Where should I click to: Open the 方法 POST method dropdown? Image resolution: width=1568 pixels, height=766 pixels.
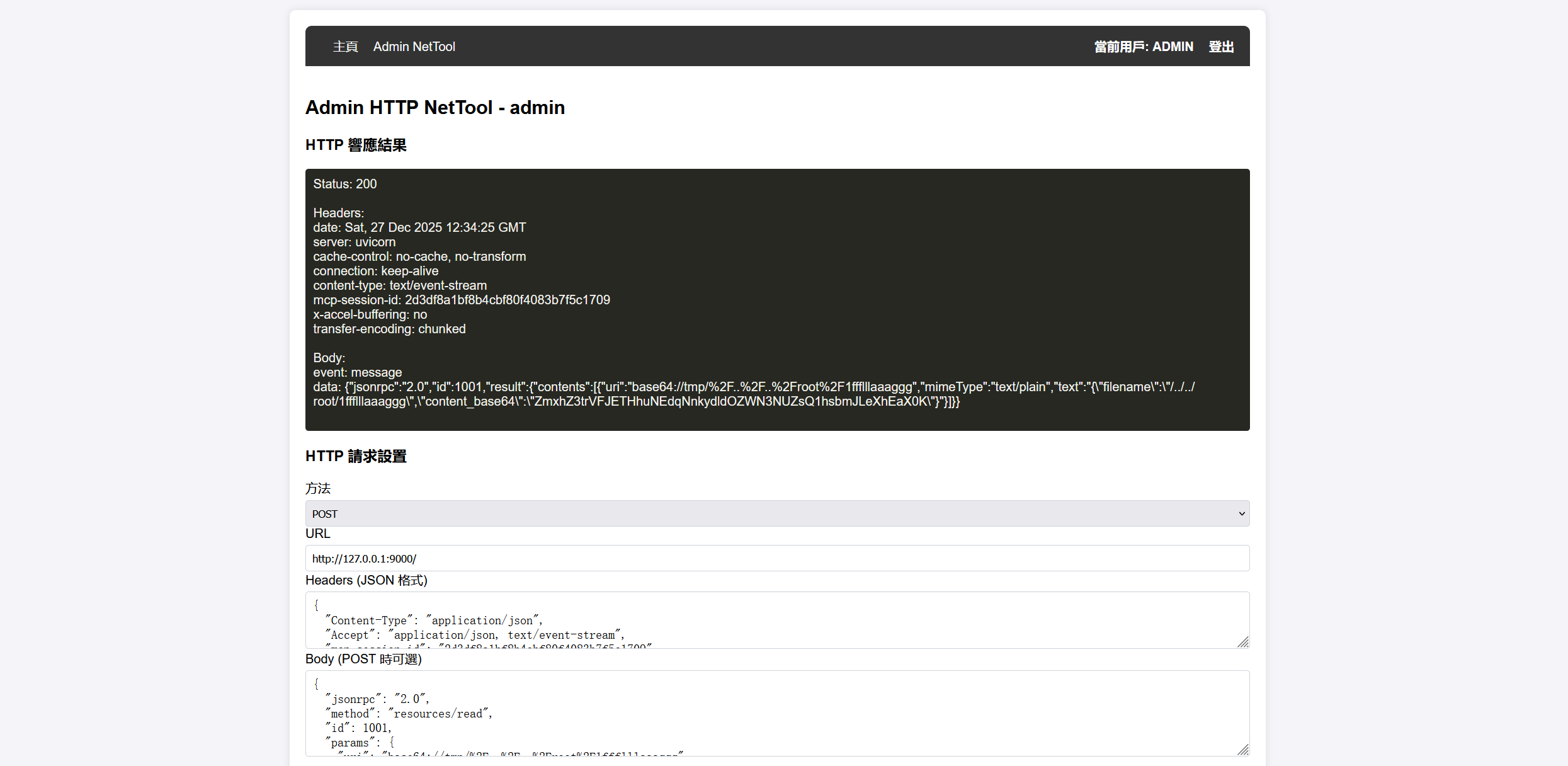pyautogui.click(x=776, y=513)
